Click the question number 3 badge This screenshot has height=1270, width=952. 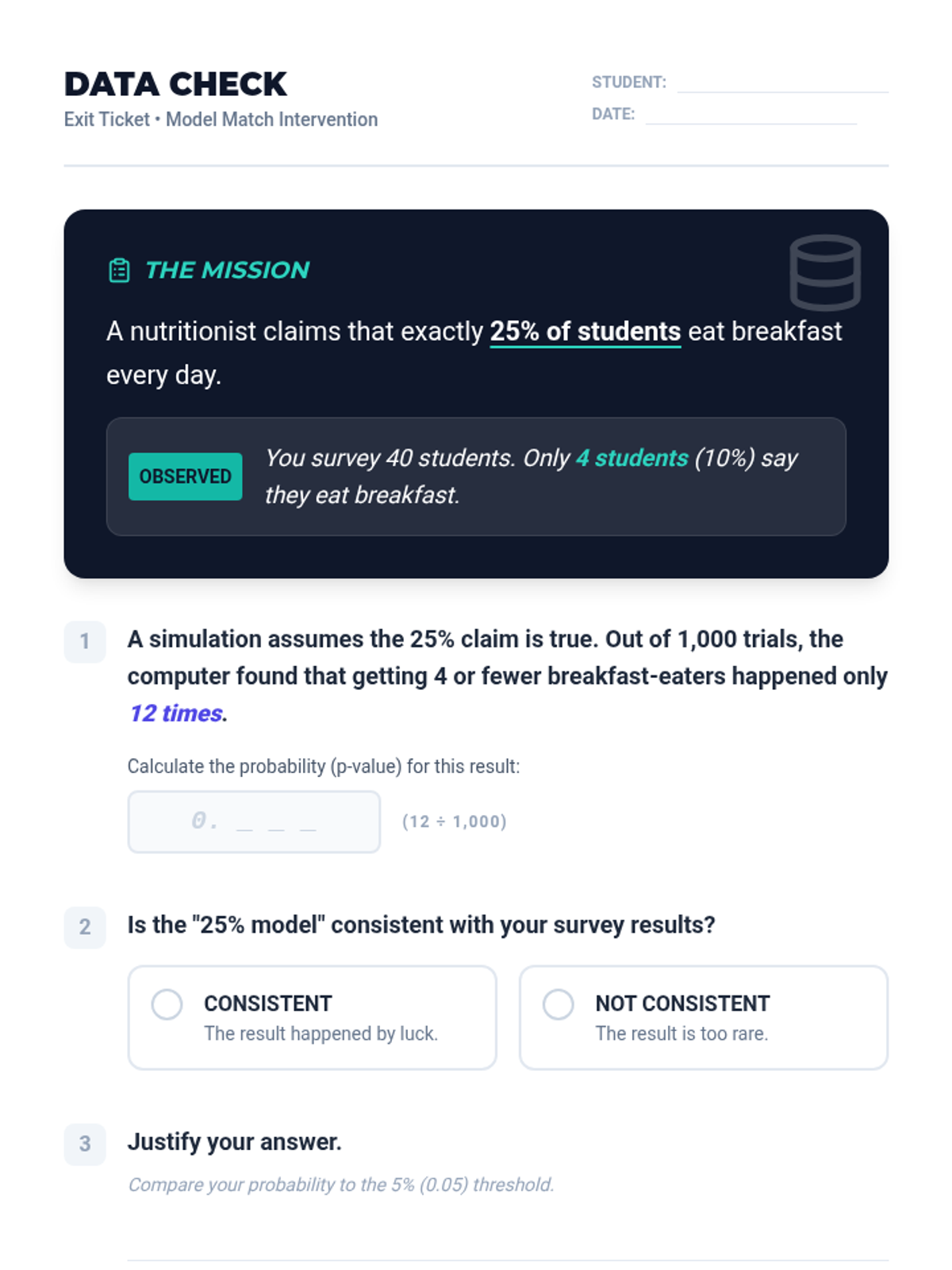85,1144
